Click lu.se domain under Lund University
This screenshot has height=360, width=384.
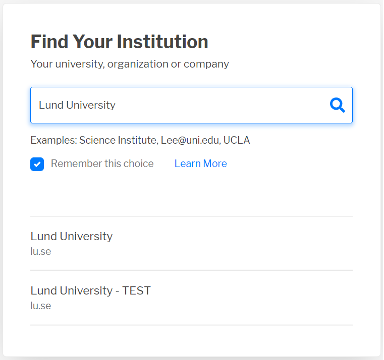[x=41, y=251]
